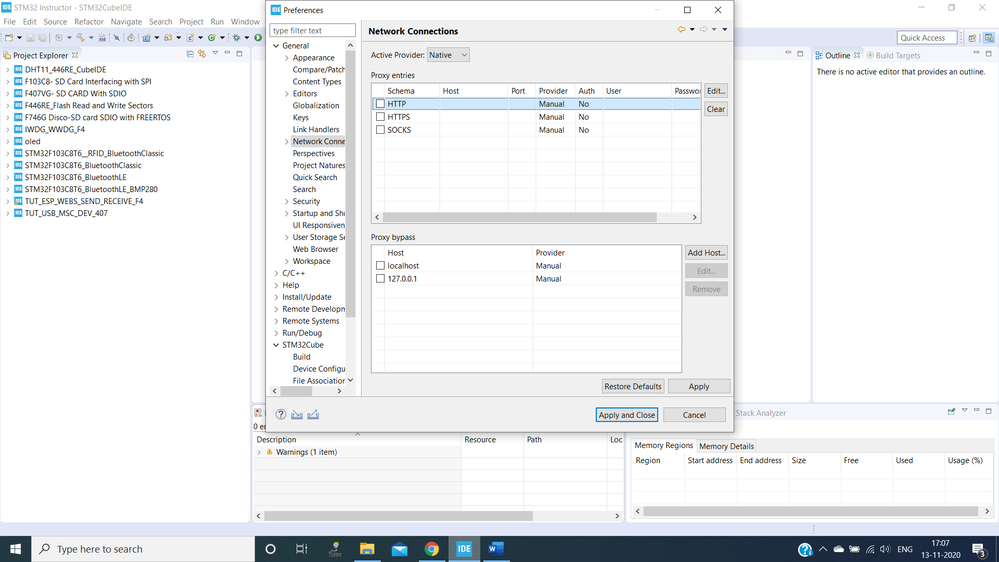
Task: Click the New source folder toolbar icon
Action: [x=168, y=38]
